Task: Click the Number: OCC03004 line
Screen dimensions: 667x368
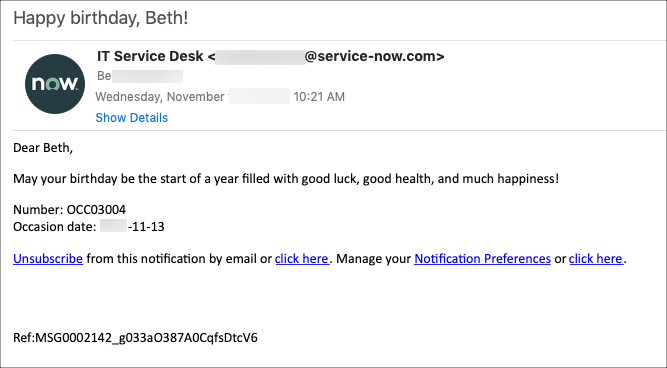Action: tap(69, 210)
